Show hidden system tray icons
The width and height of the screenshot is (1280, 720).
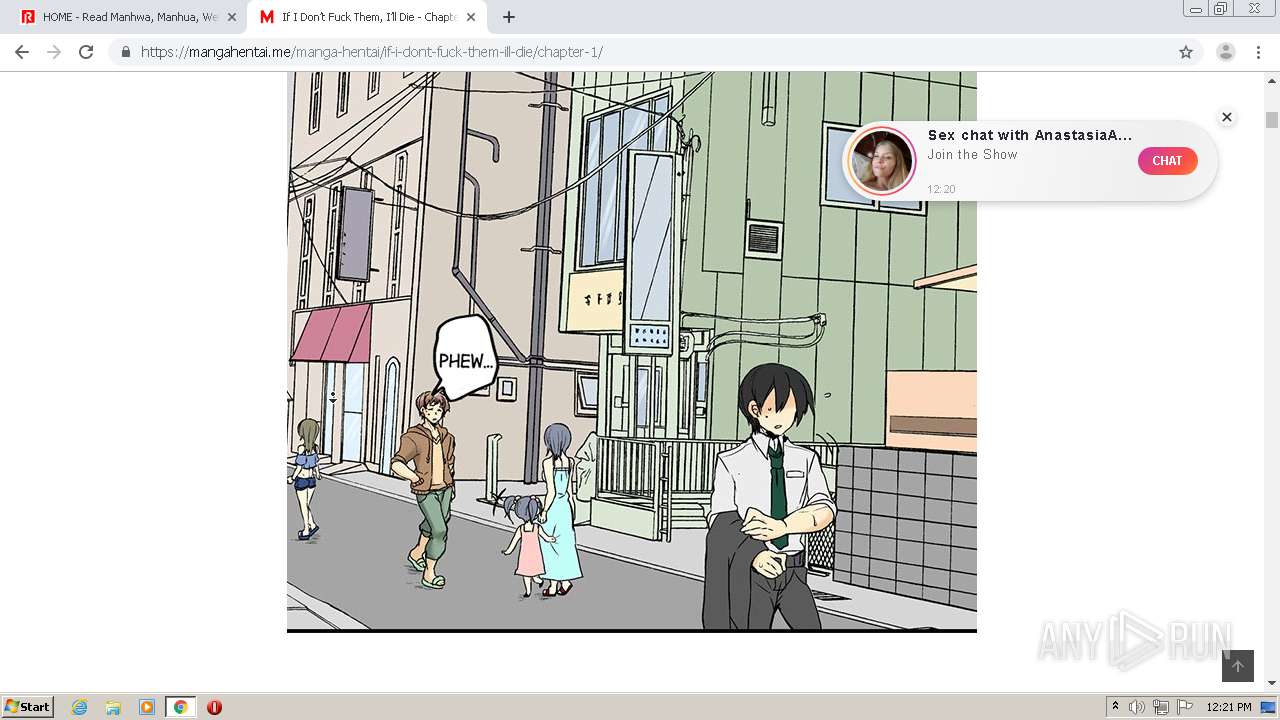coord(1116,707)
